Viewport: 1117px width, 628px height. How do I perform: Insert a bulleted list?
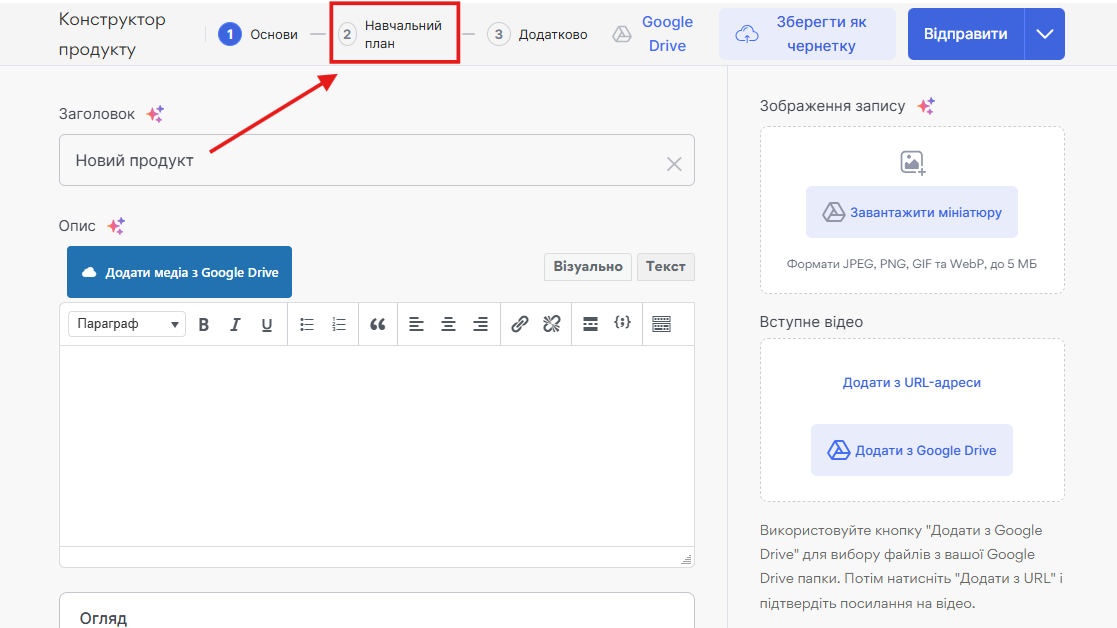coord(307,324)
